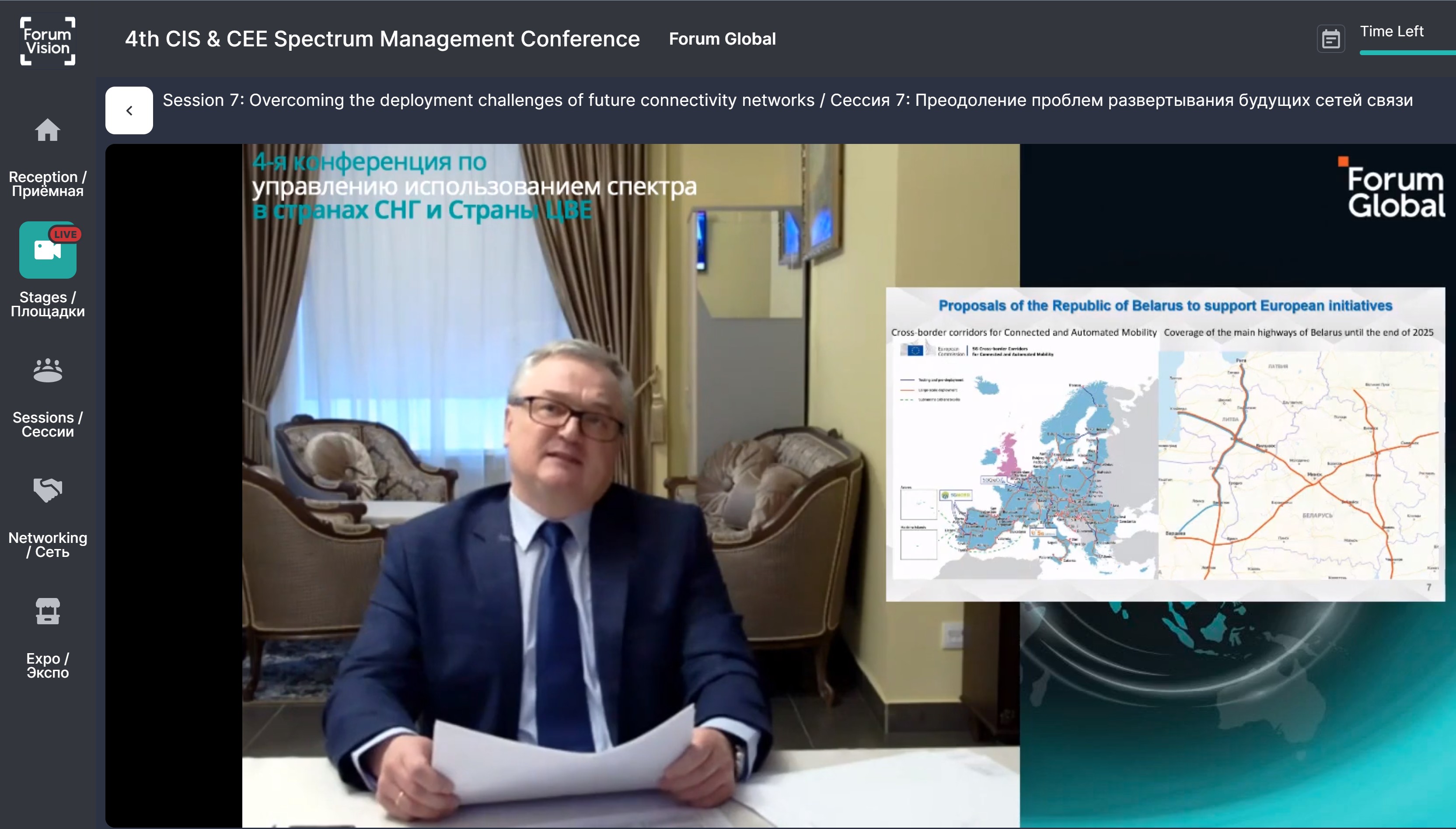Go back with the chevron button
The image size is (1456, 829).
click(x=129, y=110)
